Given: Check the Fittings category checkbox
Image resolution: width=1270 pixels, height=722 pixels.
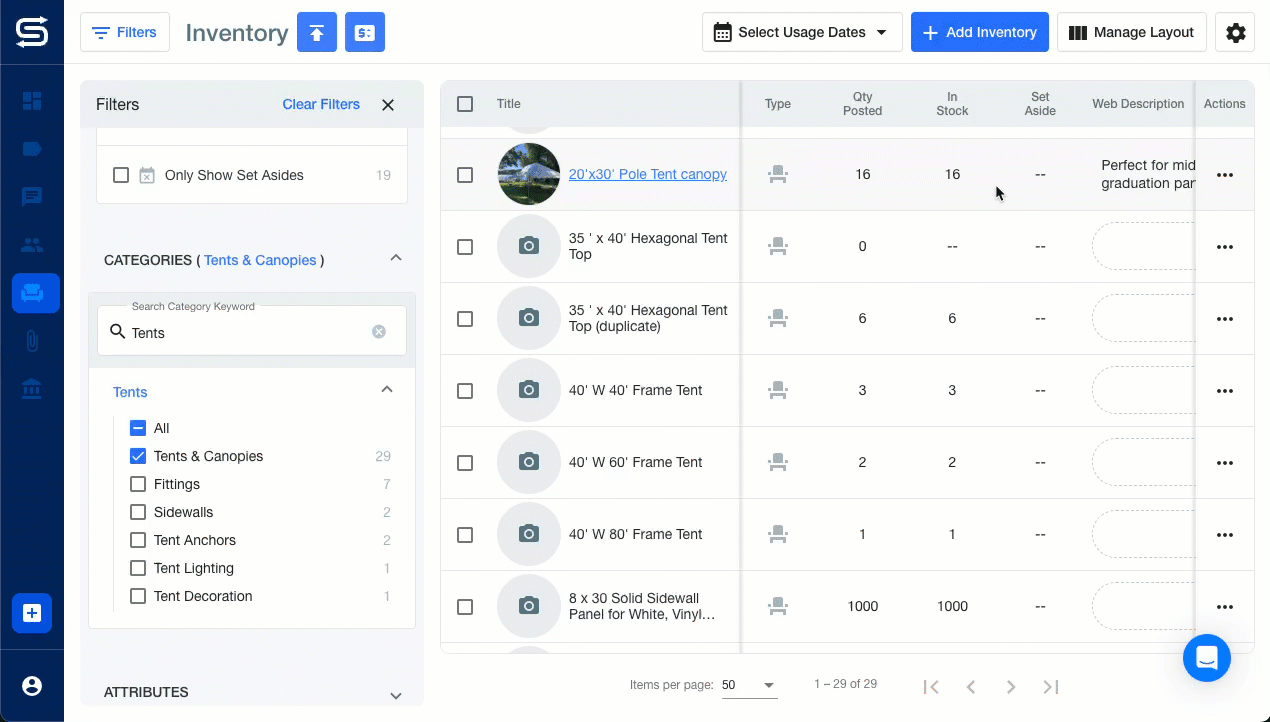Looking at the screenshot, I should tap(138, 484).
